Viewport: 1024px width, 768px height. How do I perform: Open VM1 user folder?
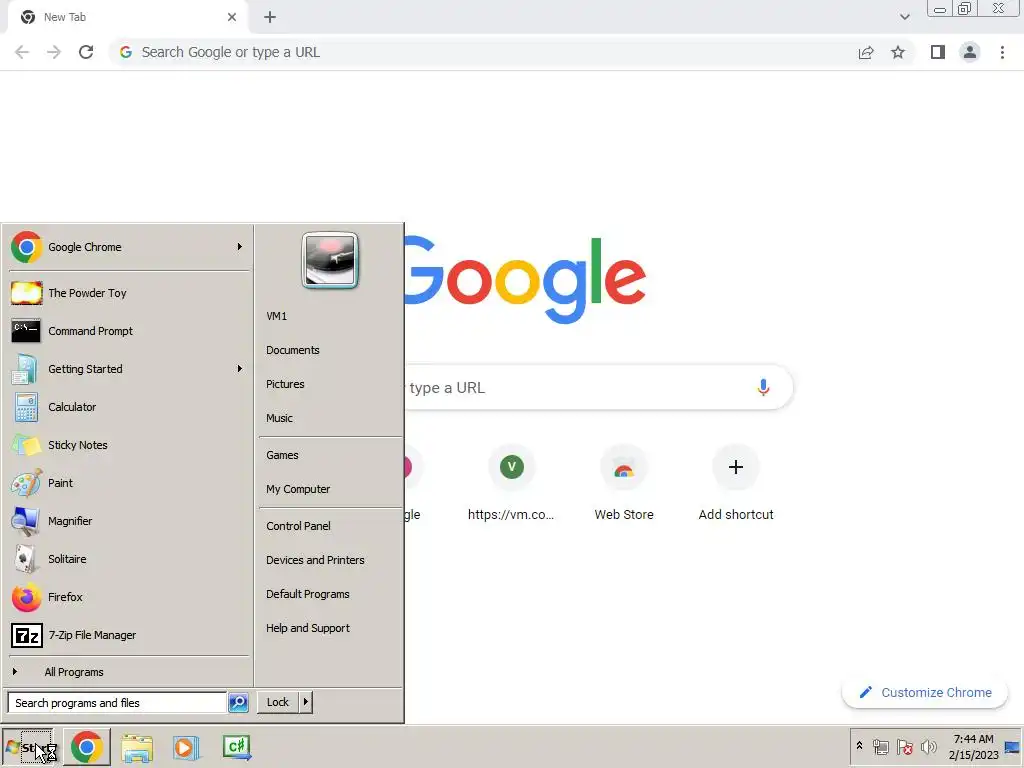point(277,316)
